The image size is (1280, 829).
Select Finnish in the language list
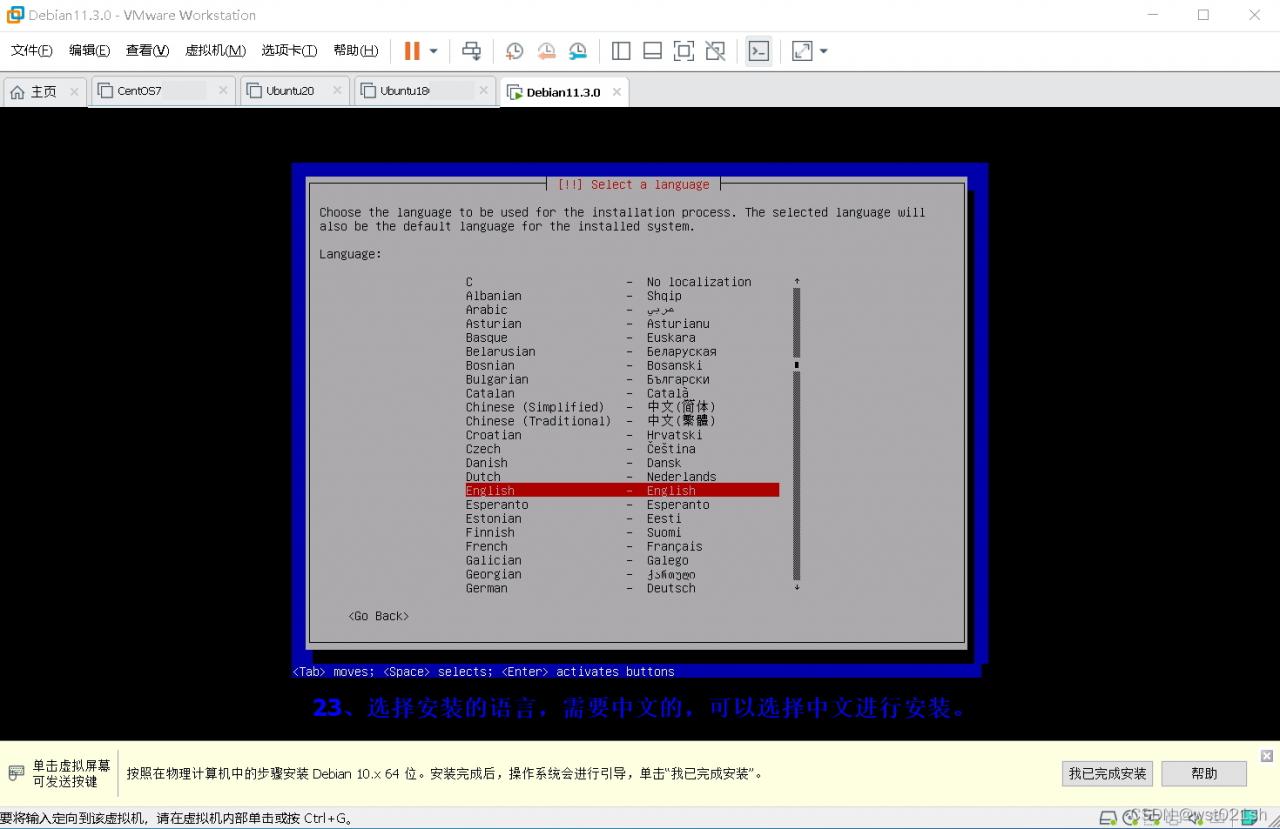click(x=622, y=533)
